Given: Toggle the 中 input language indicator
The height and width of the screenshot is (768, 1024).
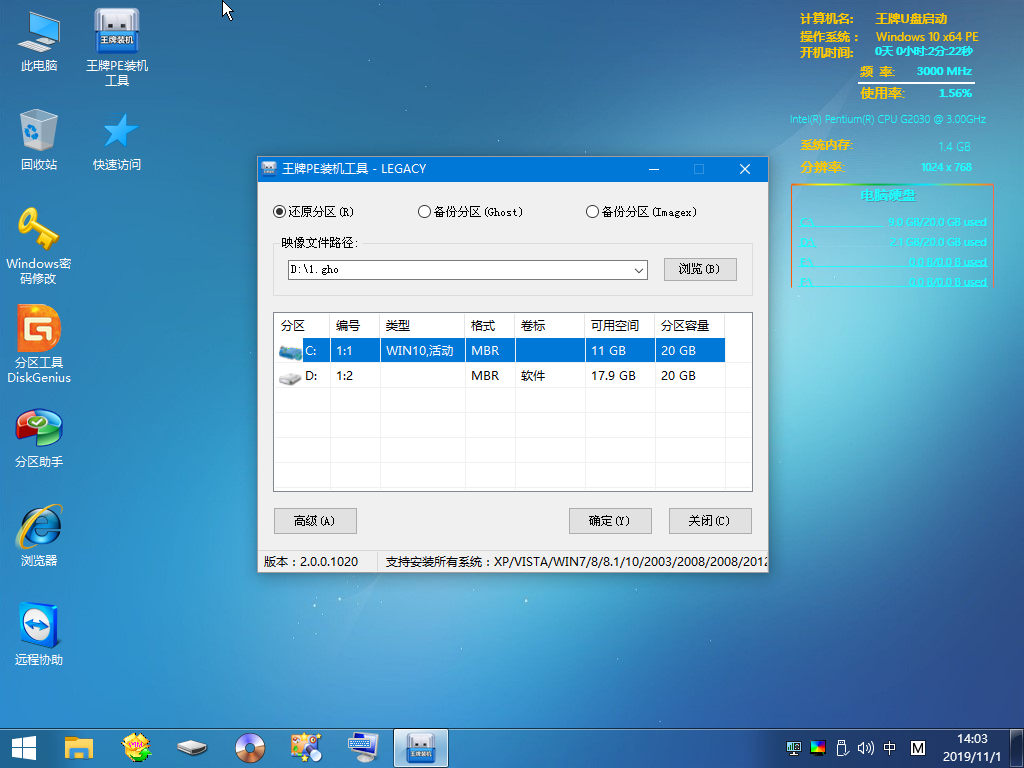Looking at the screenshot, I should [889, 748].
